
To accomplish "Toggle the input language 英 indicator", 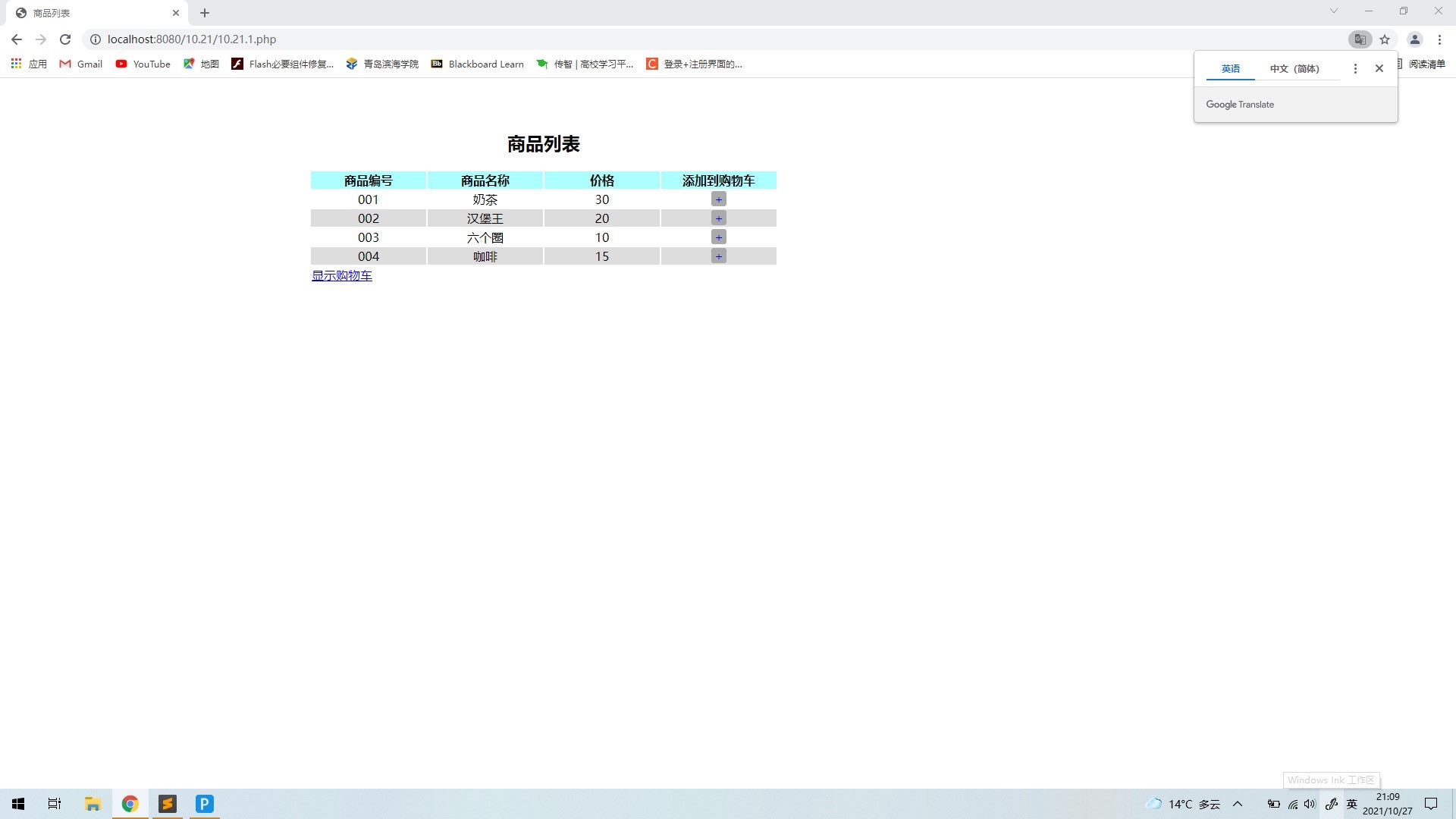I will tap(1351, 804).
